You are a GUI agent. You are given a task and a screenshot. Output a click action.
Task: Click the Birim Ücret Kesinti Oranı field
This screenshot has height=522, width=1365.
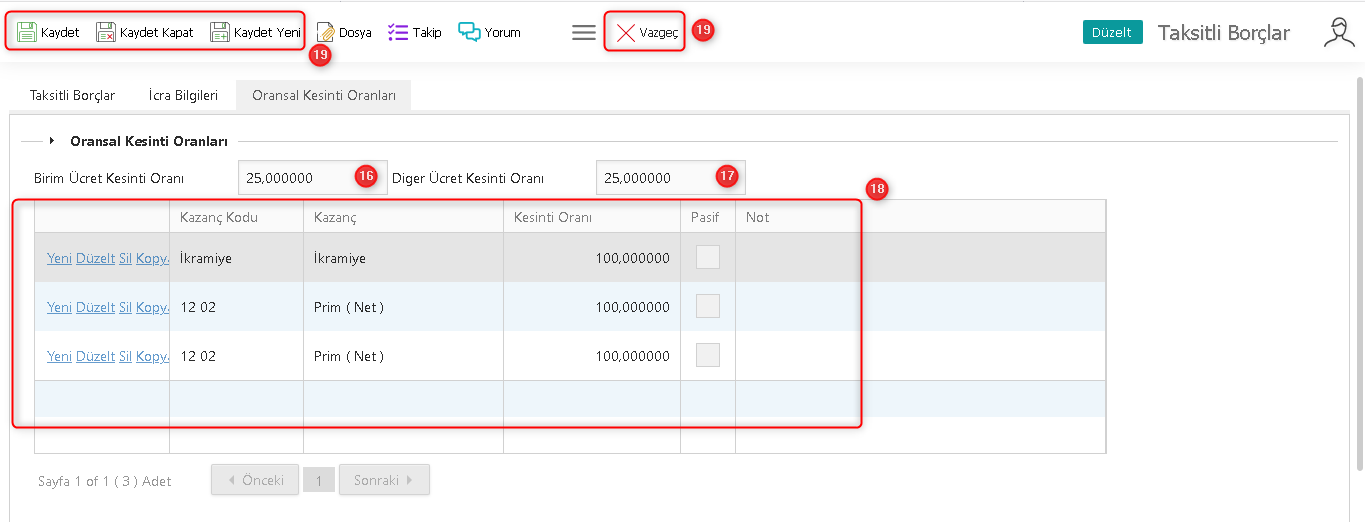pos(295,178)
